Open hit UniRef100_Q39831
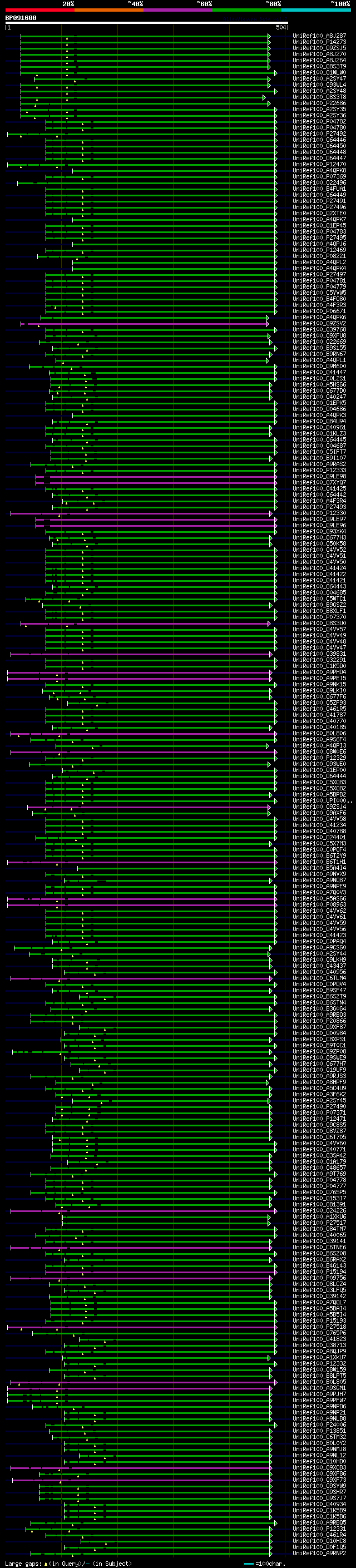Viewport: 356px width, 1568px height. pyautogui.click(x=319, y=654)
